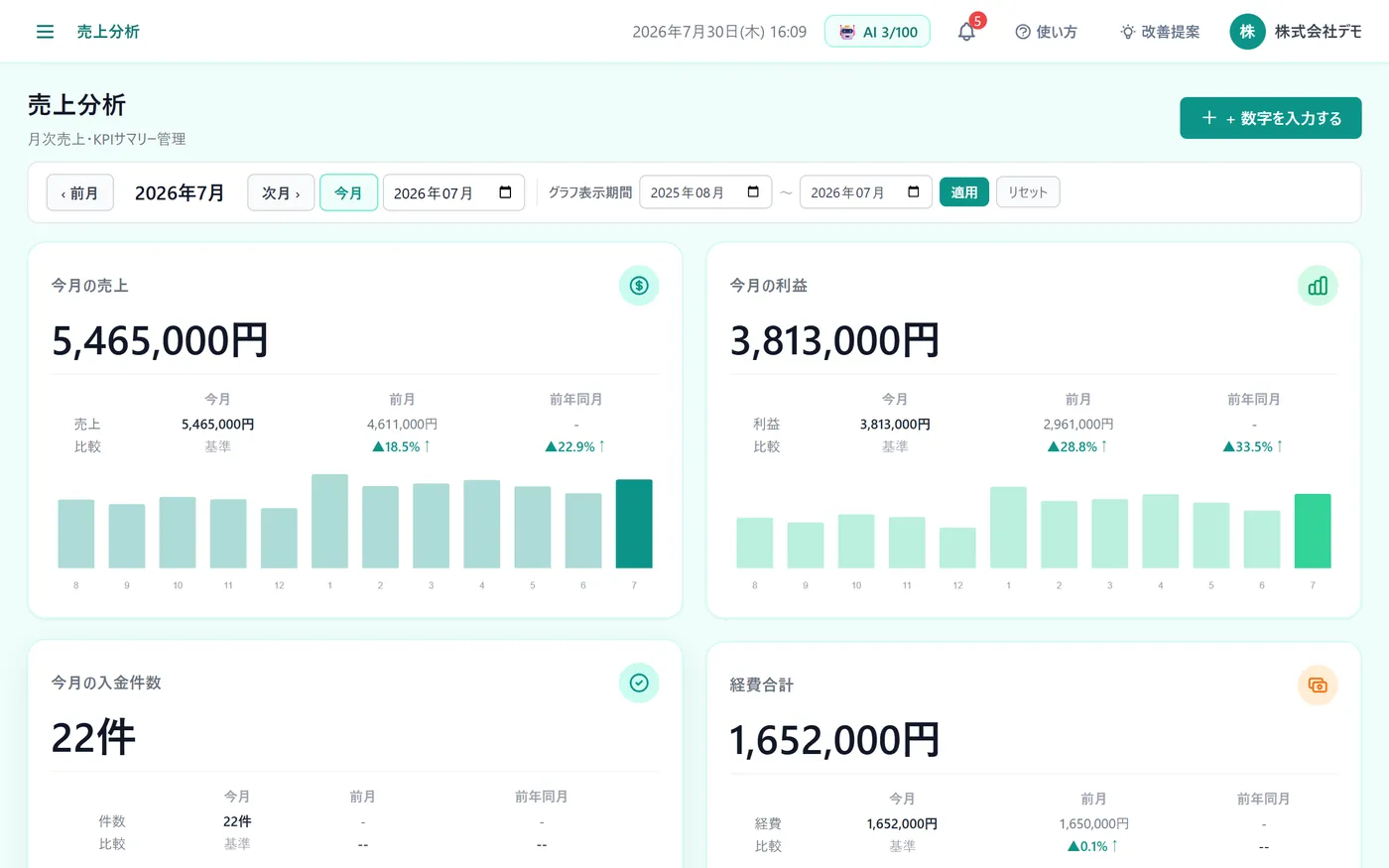Click the AI 3/100 usage badge
This screenshot has height=868, width=1389.
pyautogui.click(x=877, y=32)
